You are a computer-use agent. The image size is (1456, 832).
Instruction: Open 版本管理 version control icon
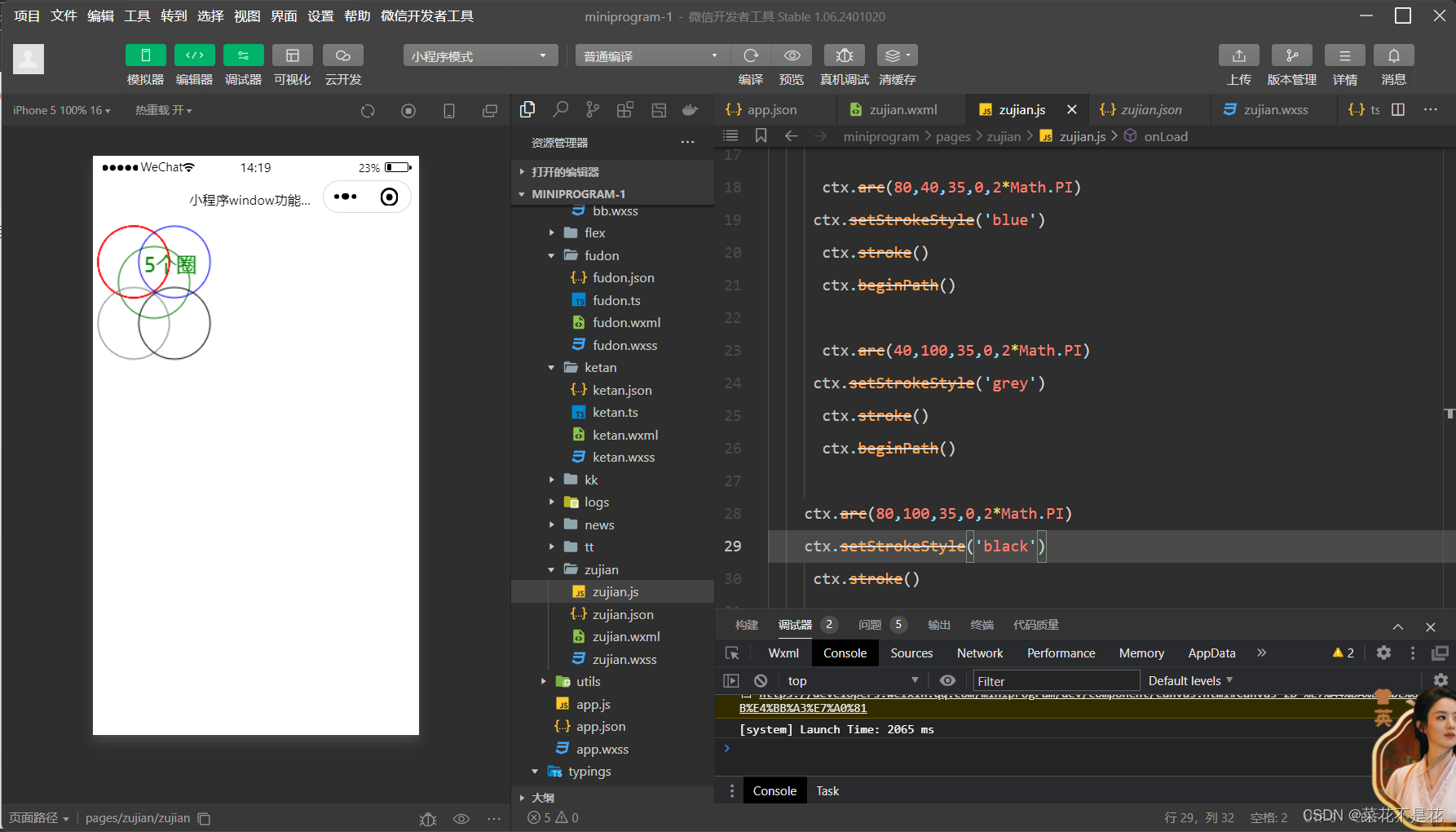pos(1291,55)
